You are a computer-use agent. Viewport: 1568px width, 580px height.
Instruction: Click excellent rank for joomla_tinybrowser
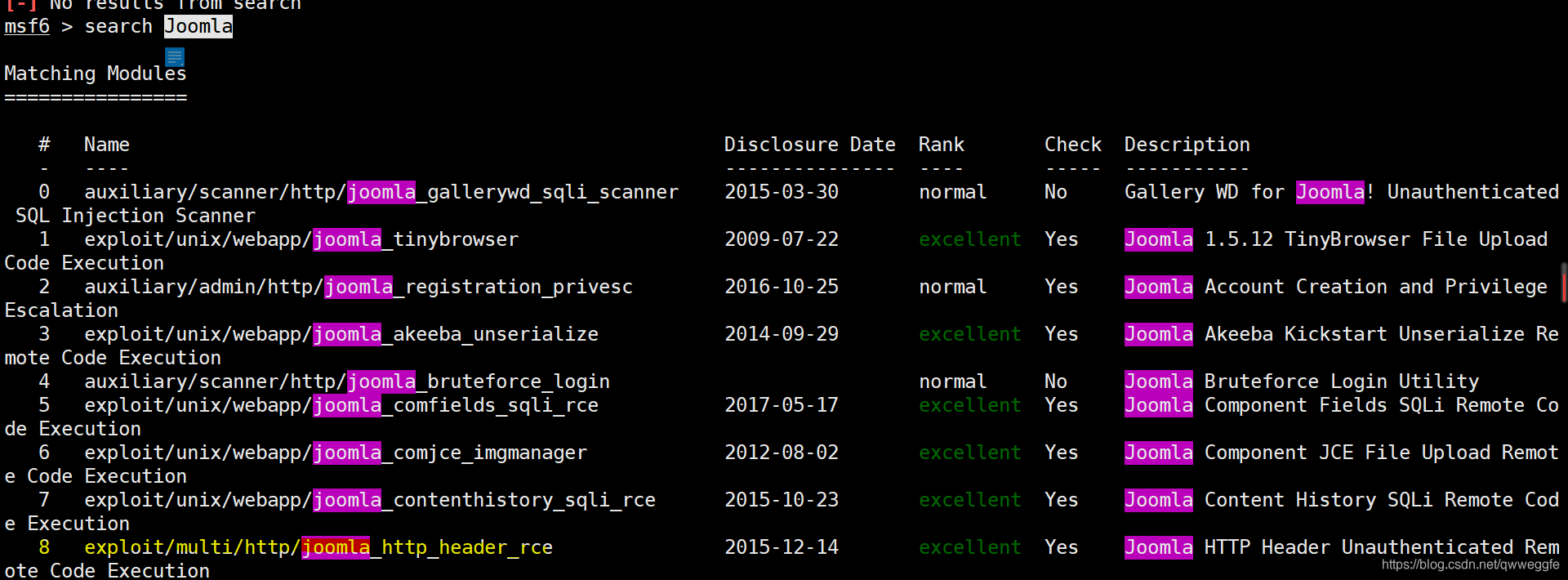[x=970, y=239]
